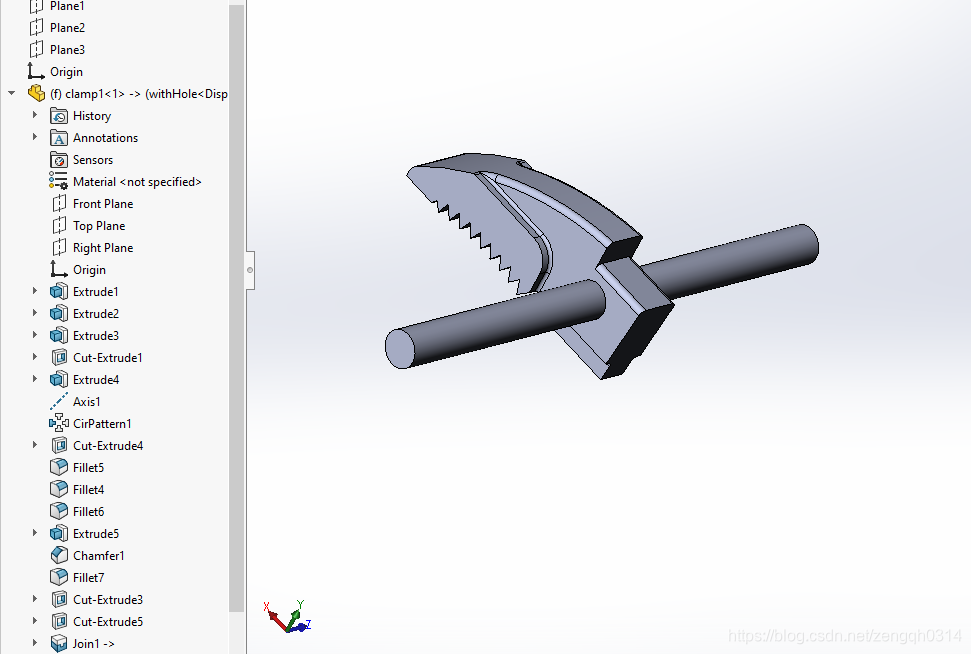Click the Extrude3 feature icon
Image resolution: width=971 pixels, height=654 pixels.
[59, 335]
